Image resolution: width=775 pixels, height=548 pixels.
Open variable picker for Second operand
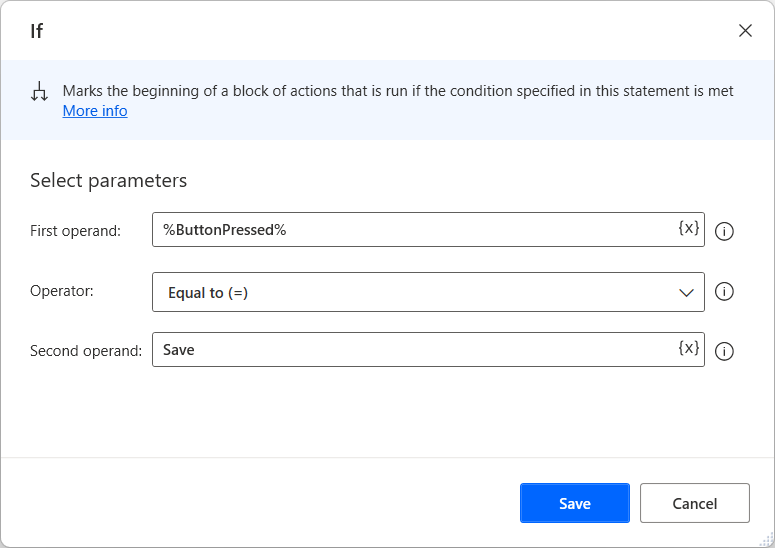point(689,348)
